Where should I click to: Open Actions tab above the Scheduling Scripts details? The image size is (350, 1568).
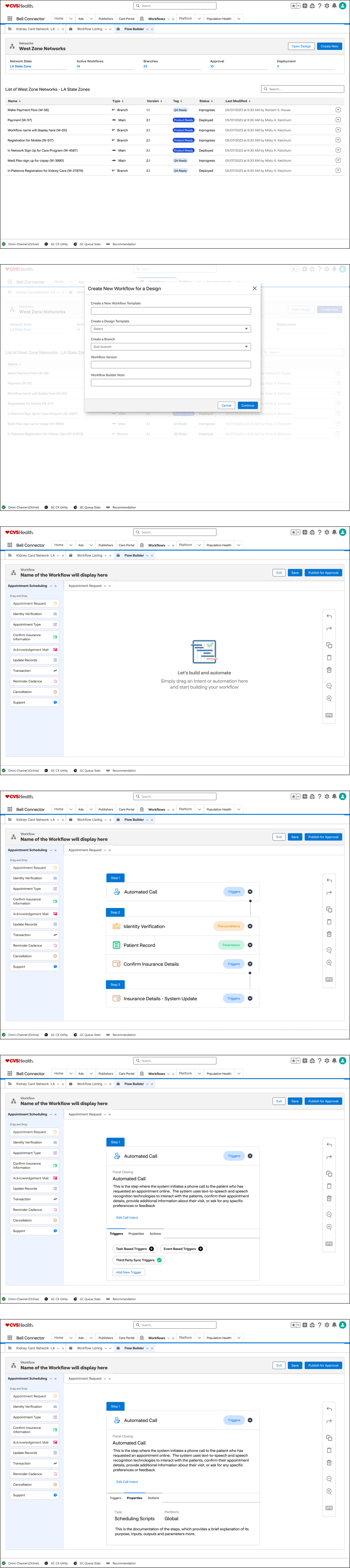[x=153, y=1498]
